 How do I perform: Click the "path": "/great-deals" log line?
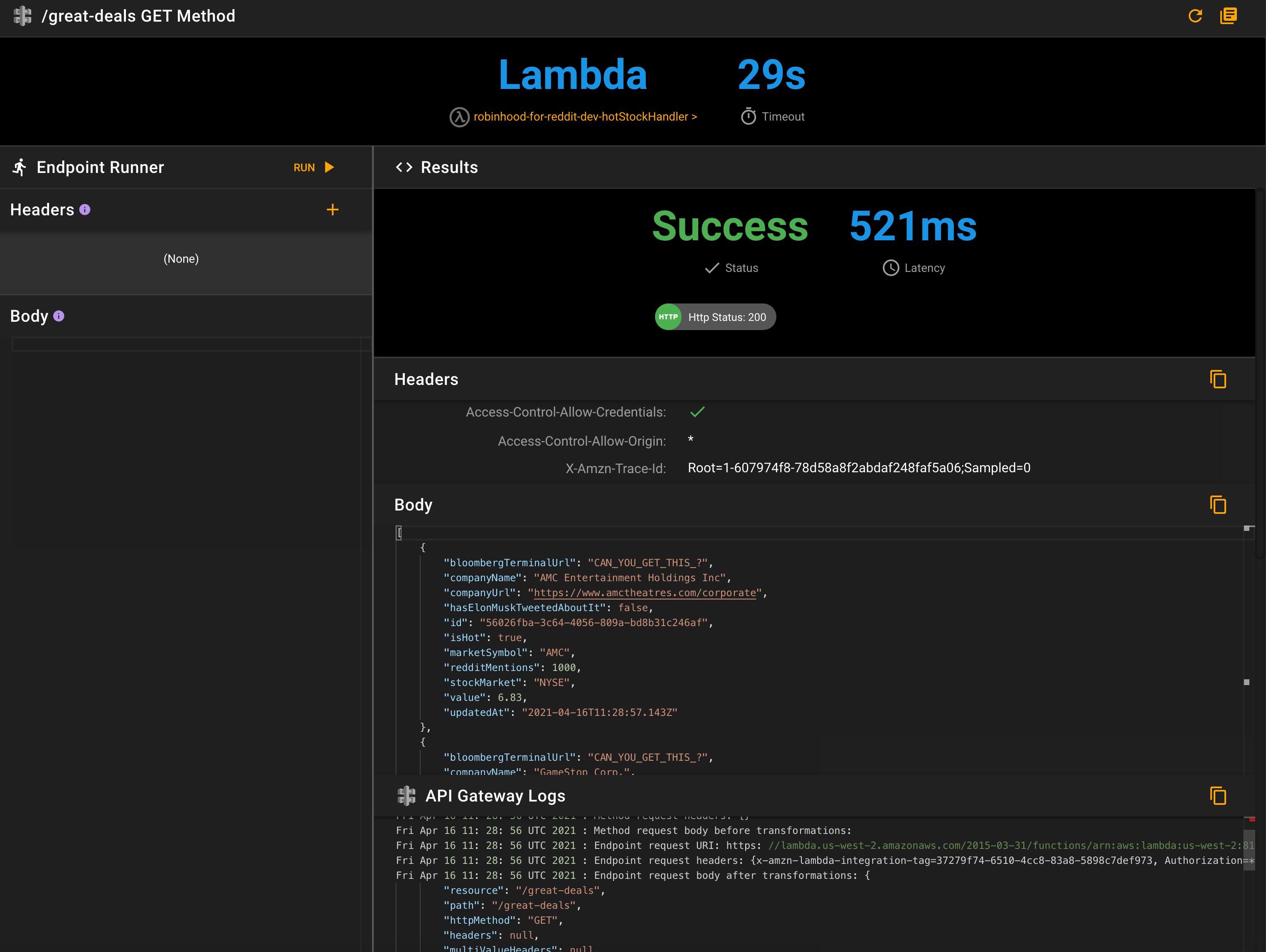tap(512, 905)
